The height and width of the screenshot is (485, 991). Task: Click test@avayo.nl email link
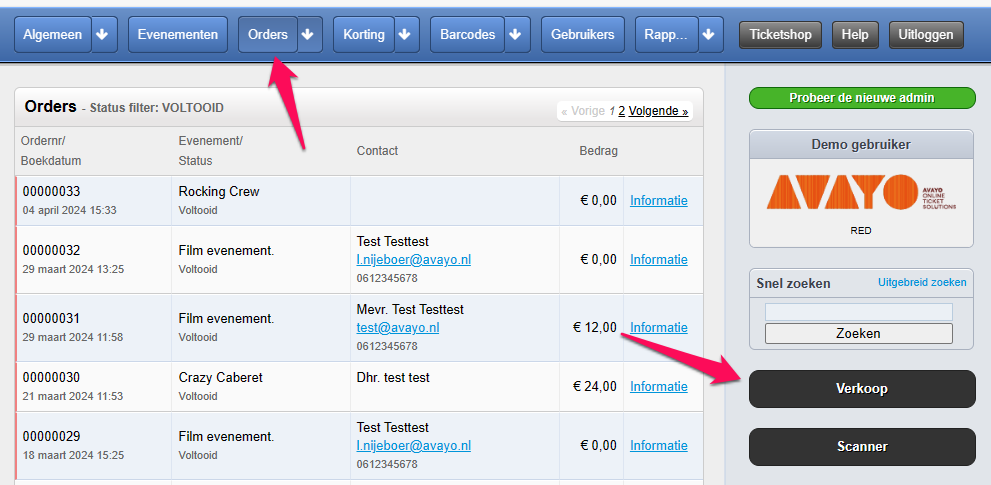[398, 328]
